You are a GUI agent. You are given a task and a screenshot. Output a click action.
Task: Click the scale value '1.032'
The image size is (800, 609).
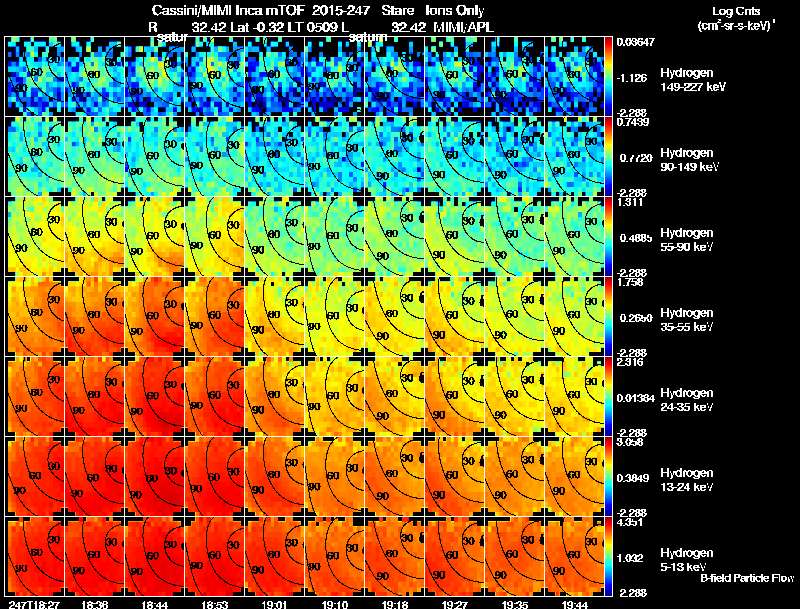point(632,558)
